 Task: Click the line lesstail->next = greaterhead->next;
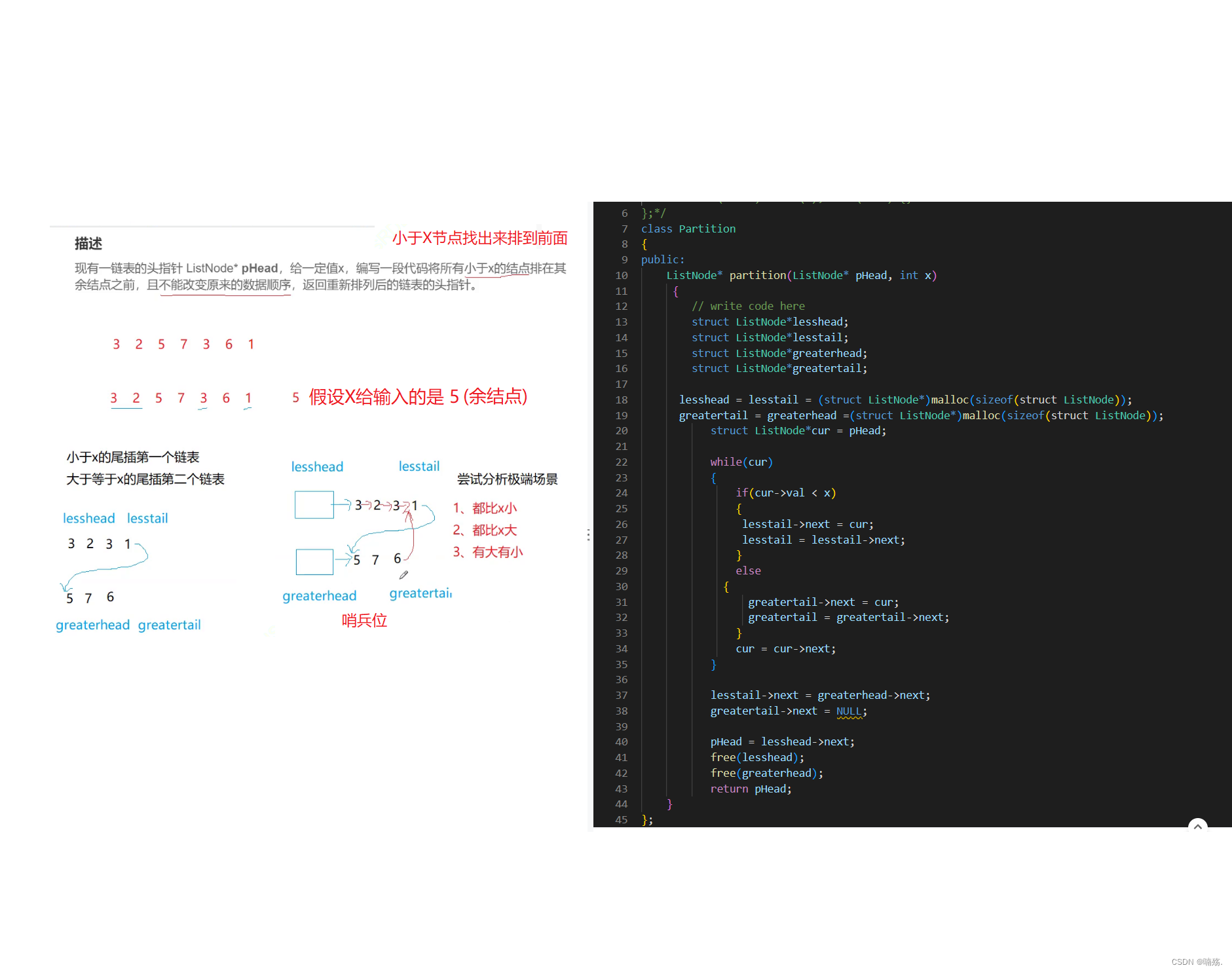(x=821, y=695)
